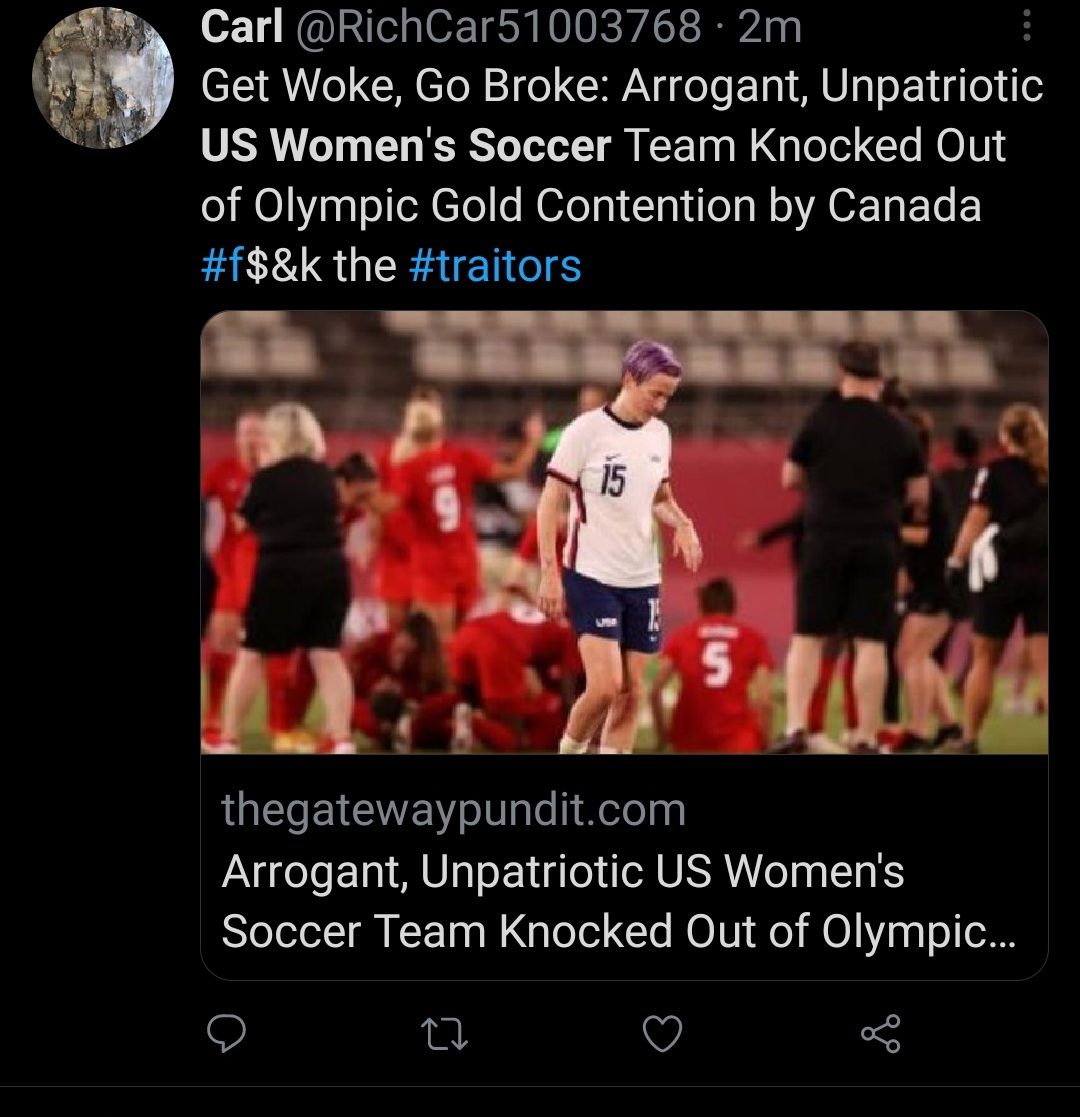Open the three-dot more options menu

1027,29
